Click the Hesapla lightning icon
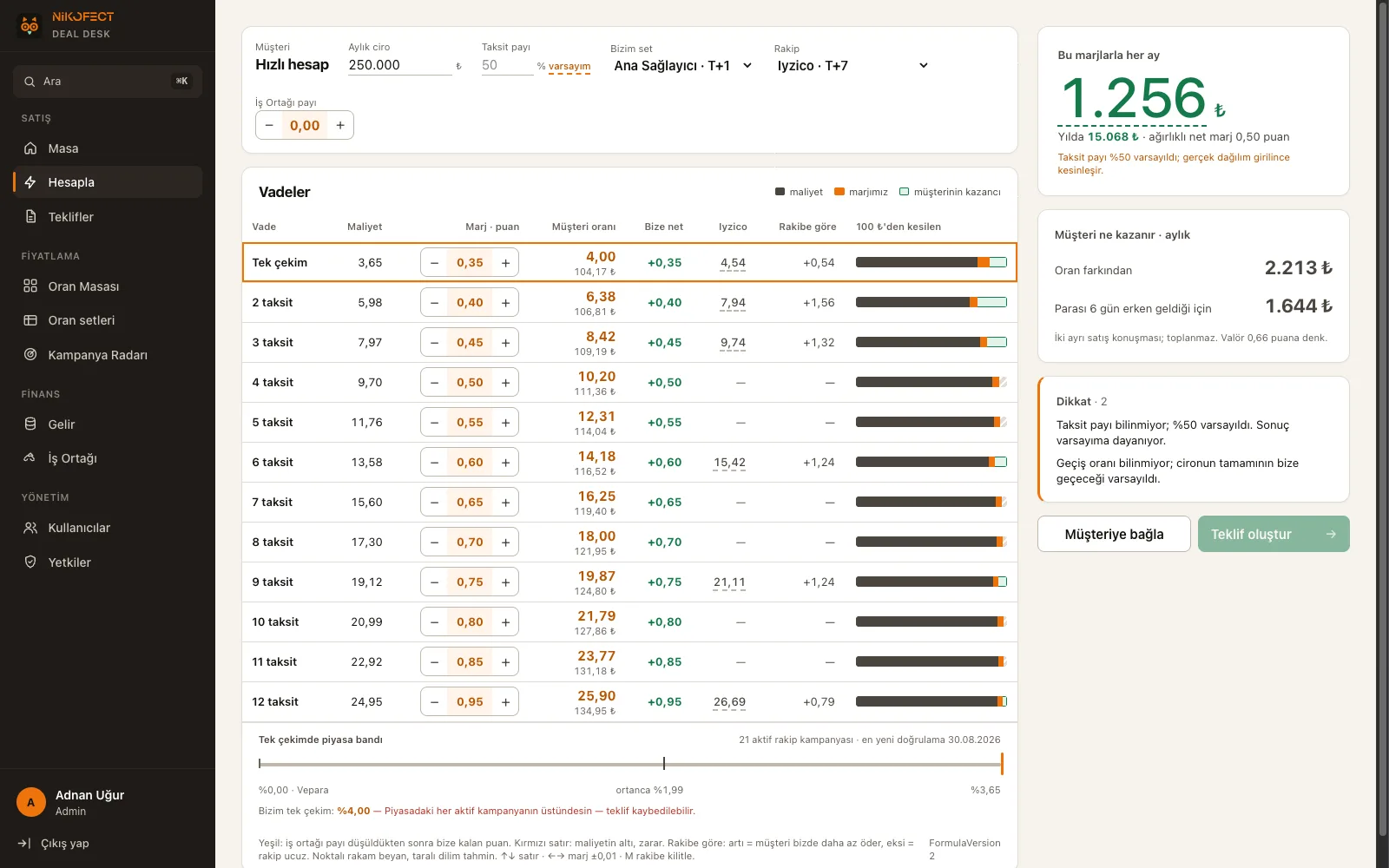 tap(30, 182)
